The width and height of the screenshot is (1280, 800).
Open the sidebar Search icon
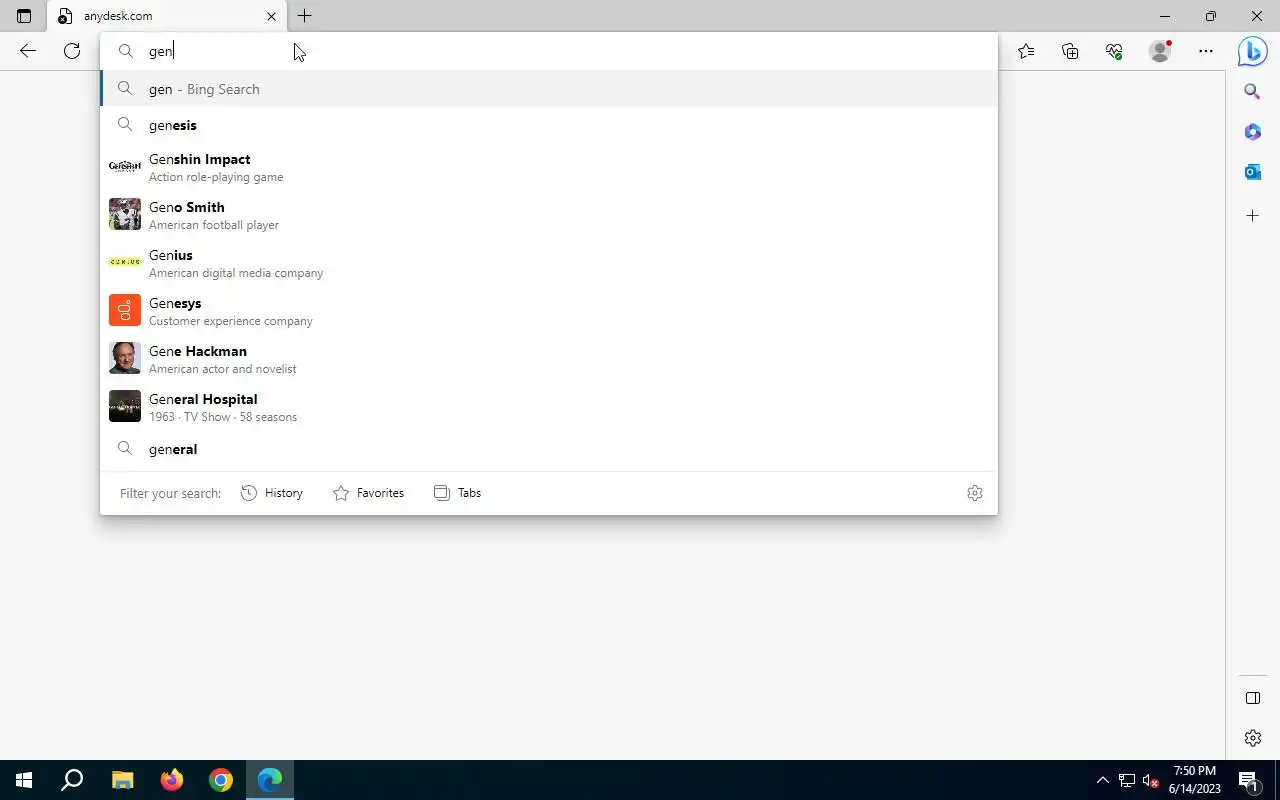1252,92
